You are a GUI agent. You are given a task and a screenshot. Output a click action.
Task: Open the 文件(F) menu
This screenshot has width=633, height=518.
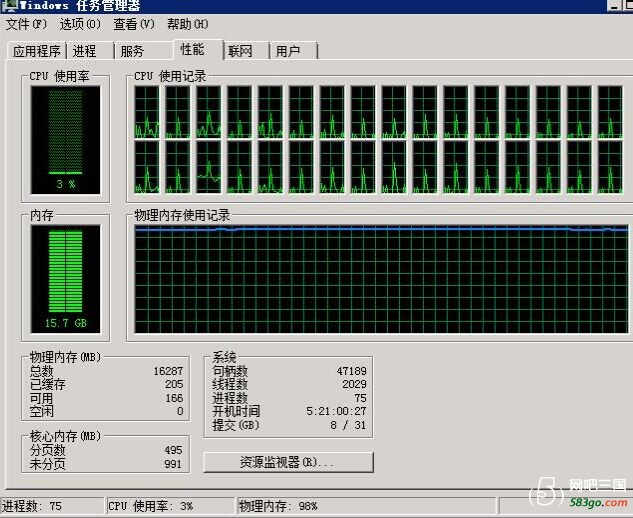(27, 24)
